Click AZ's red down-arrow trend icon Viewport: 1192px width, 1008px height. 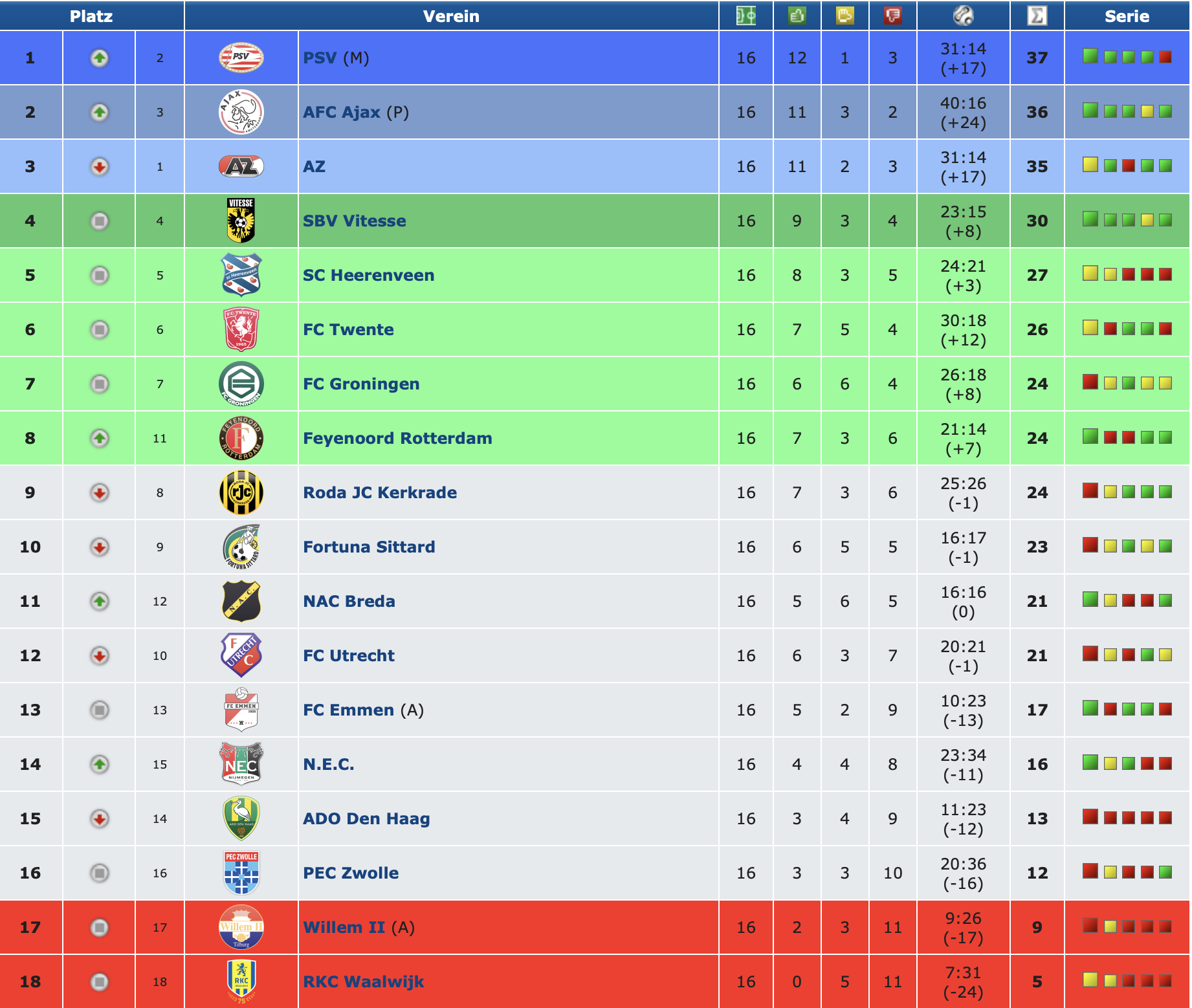tap(99, 166)
